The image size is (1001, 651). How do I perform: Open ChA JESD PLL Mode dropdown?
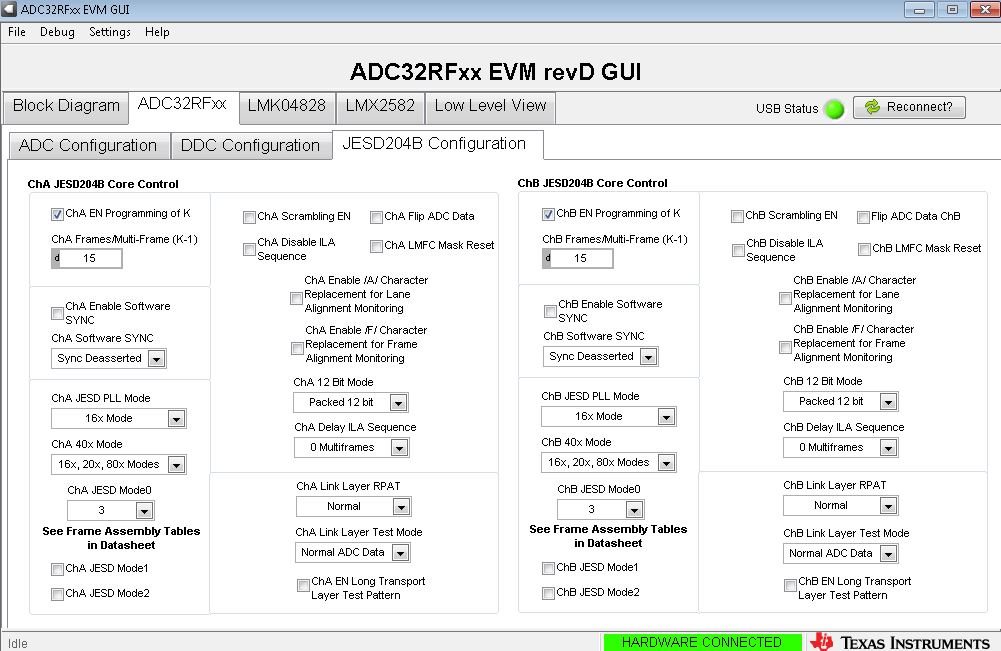tap(119, 419)
